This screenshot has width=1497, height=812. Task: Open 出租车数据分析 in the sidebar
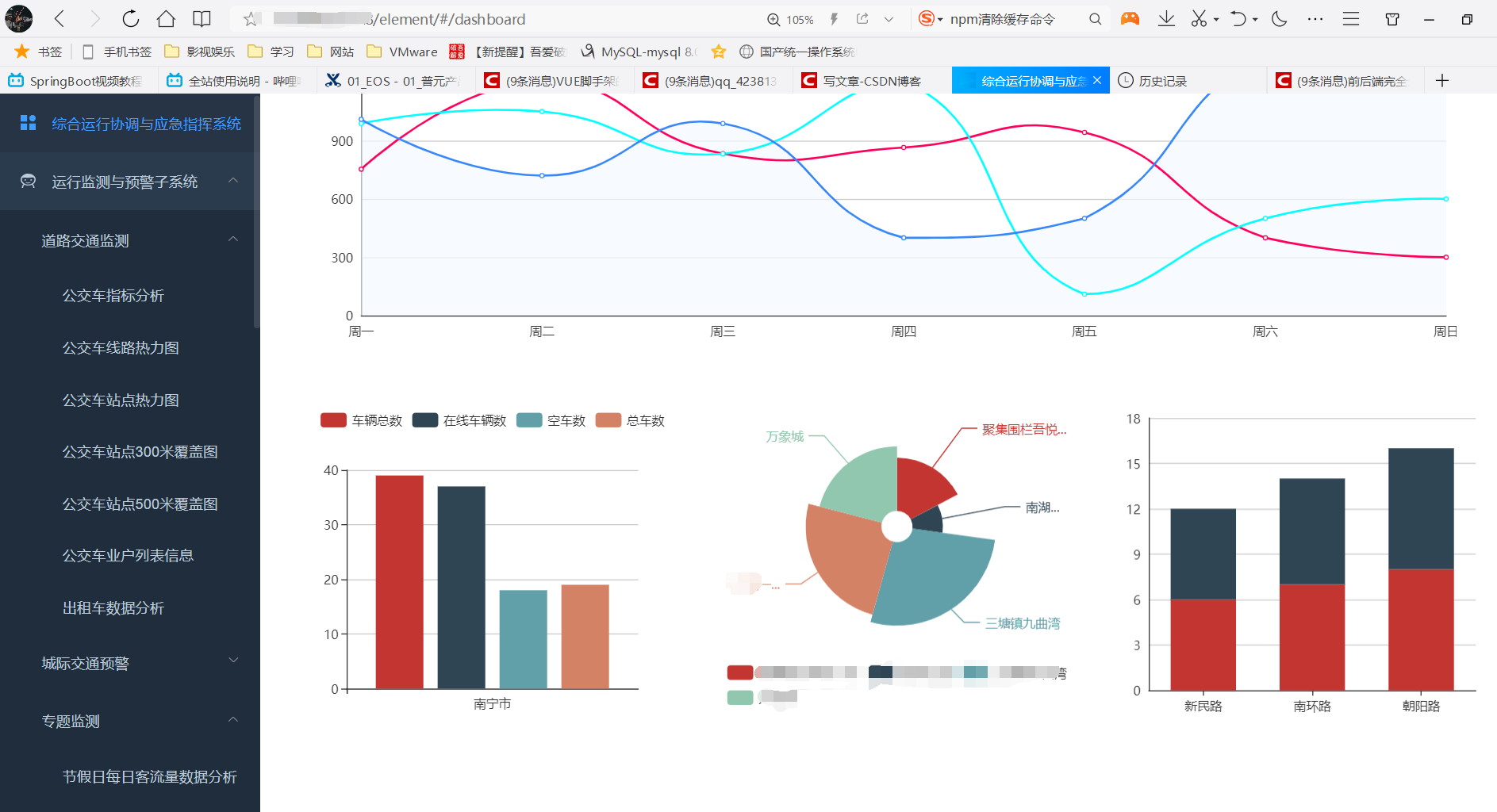(x=113, y=607)
